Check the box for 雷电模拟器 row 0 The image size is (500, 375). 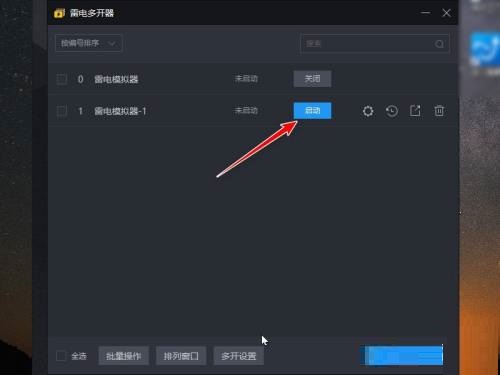pyautogui.click(x=62, y=79)
